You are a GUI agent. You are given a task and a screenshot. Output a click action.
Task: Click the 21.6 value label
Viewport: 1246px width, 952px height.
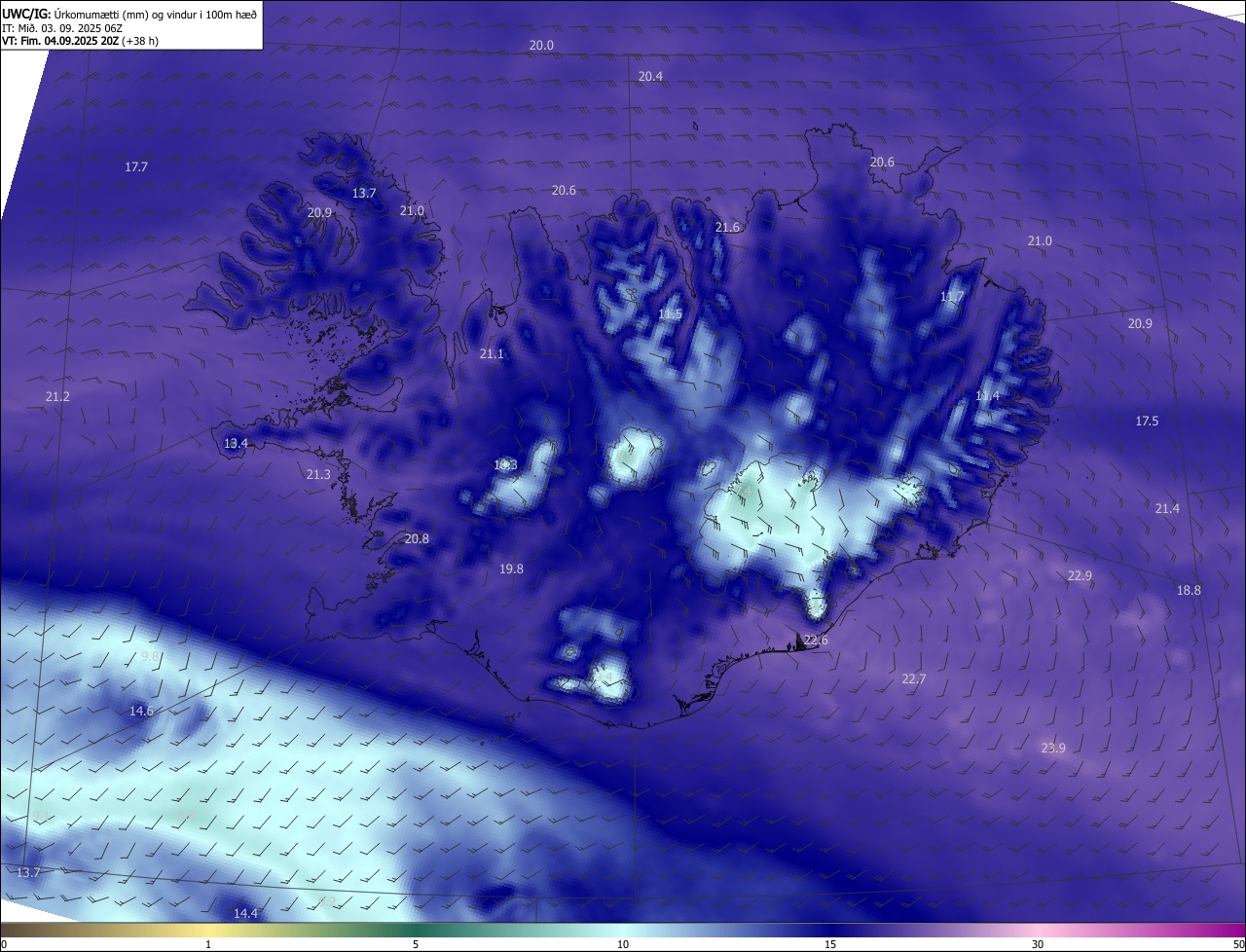(x=727, y=228)
